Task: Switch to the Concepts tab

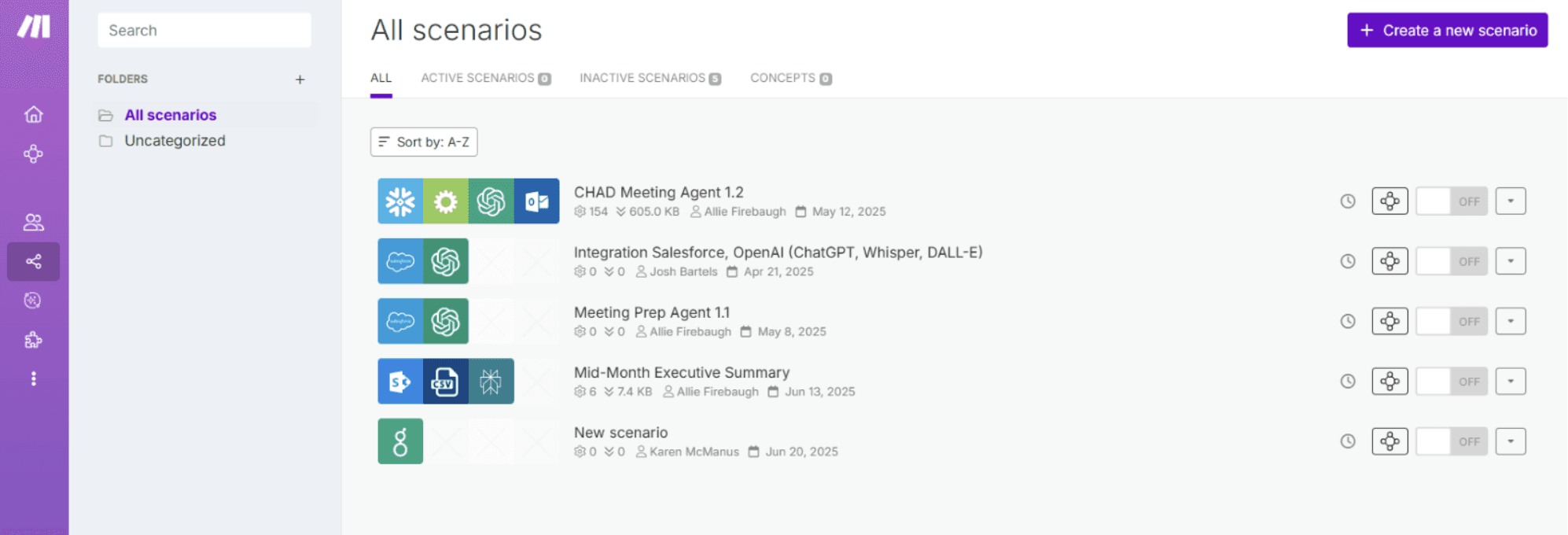Action: [x=791, y=78]
